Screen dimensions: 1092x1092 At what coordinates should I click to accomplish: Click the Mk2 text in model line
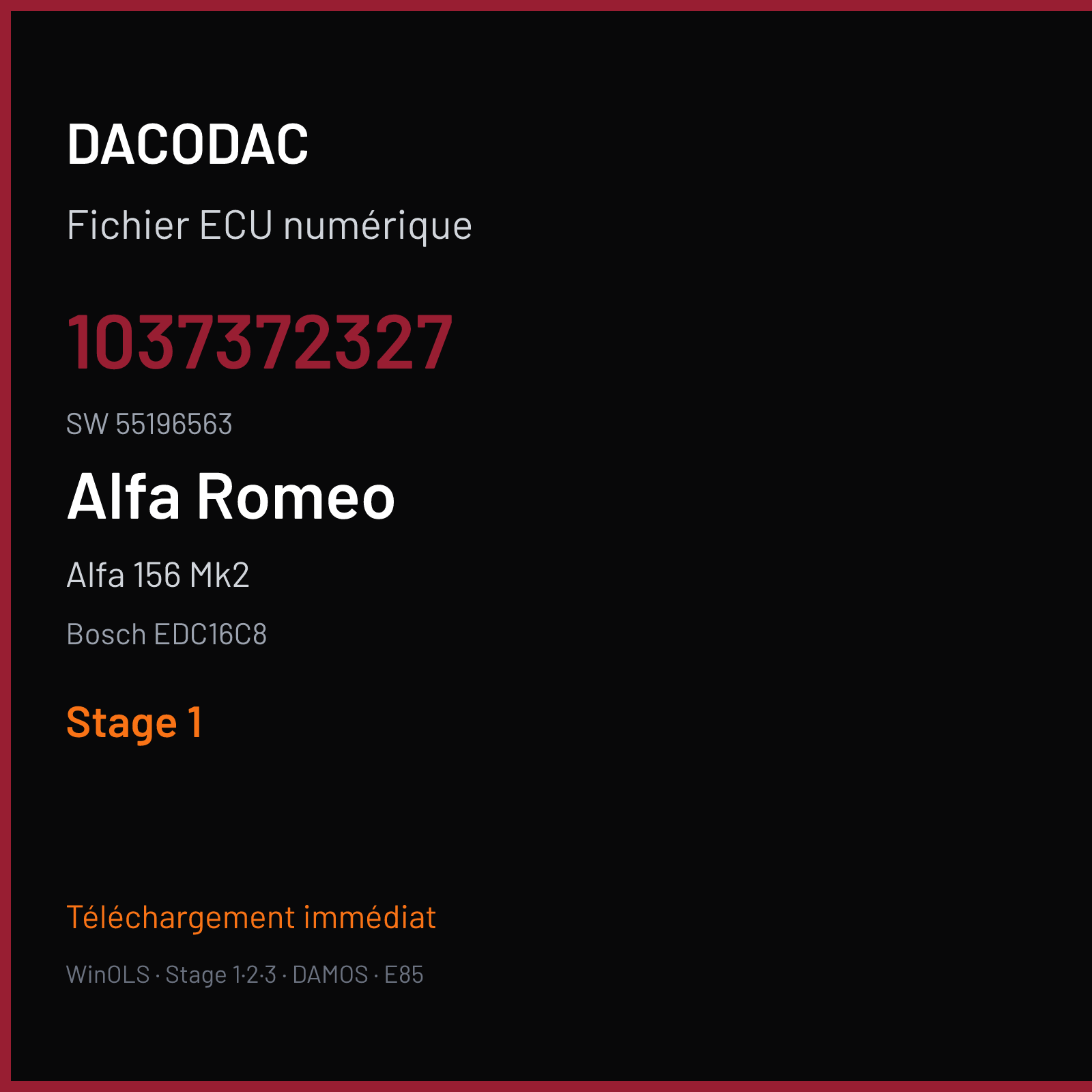[220, 575]
